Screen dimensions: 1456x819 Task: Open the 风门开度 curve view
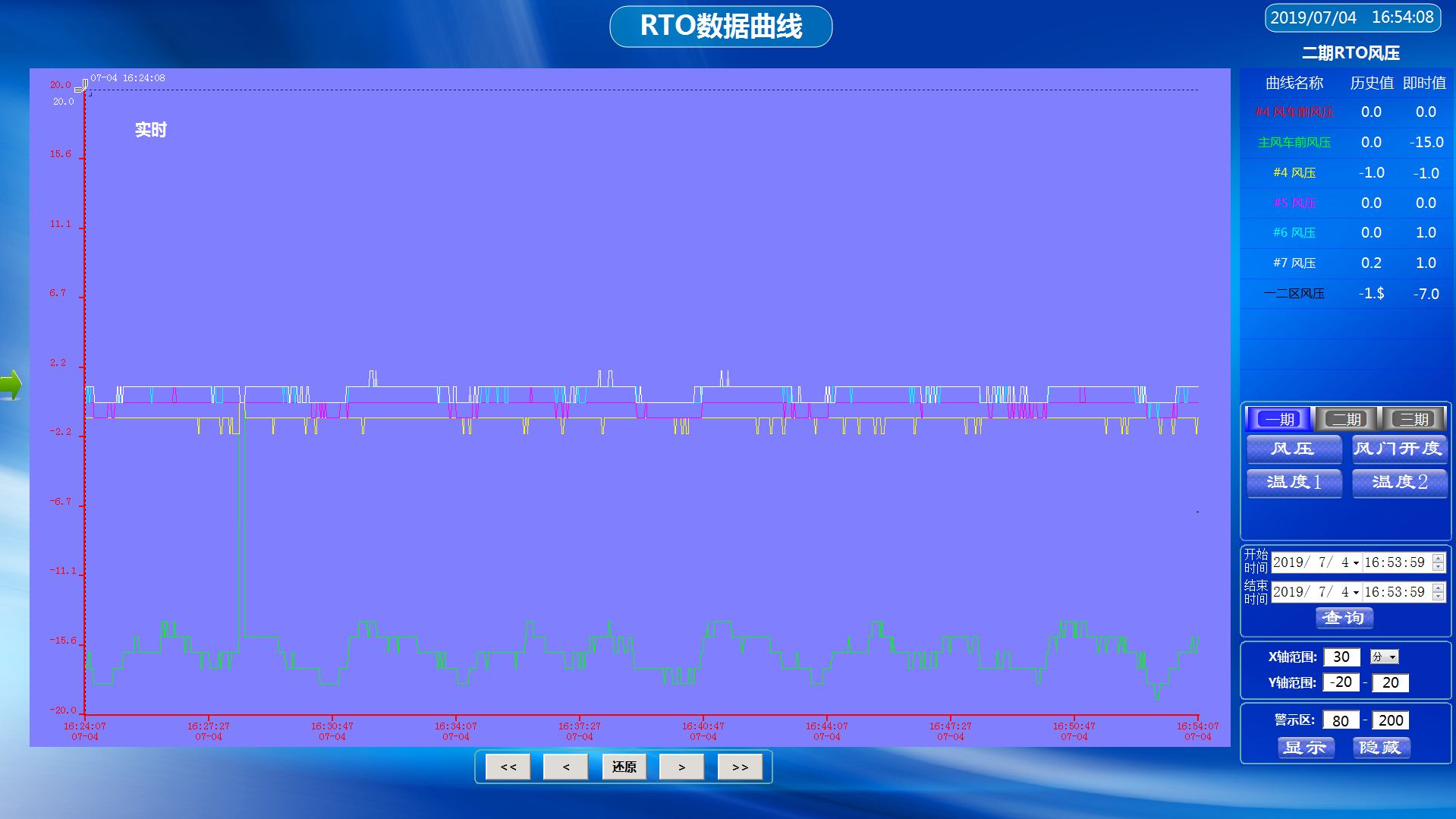click(1398, 449)
